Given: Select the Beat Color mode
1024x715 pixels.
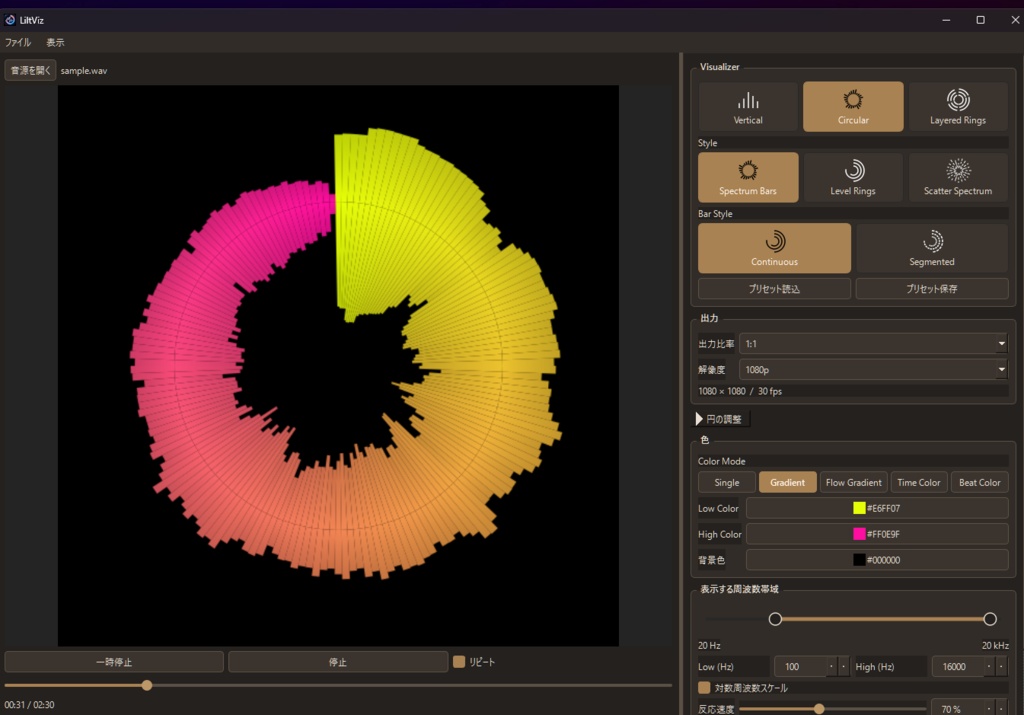Looking at the screenshot, I should [980, 483].
